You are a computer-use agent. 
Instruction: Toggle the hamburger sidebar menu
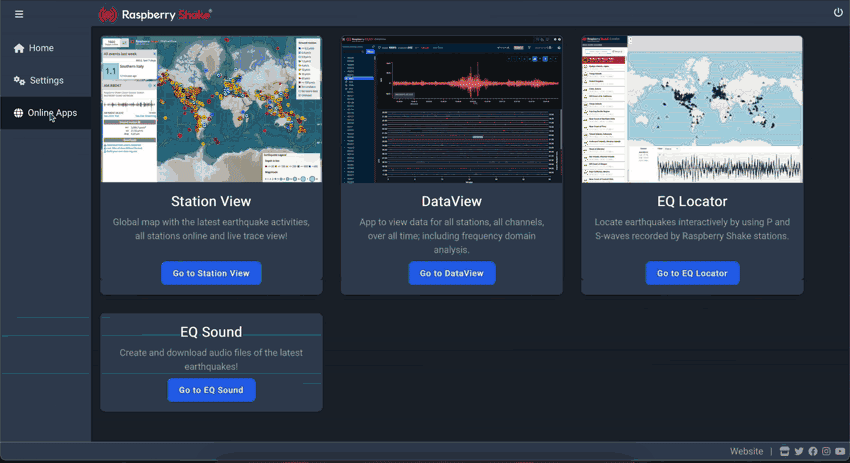(x=19, y=14)
